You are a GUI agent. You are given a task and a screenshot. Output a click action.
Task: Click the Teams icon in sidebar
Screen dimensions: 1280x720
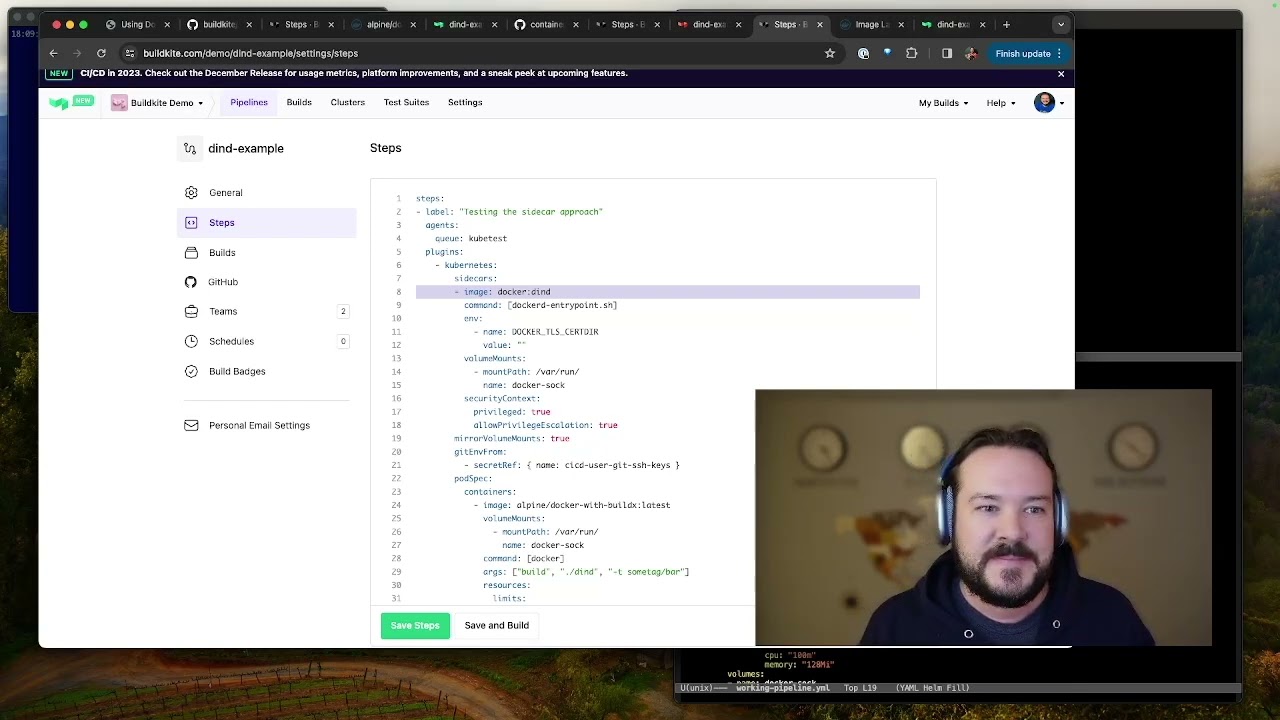coord(191,311)
